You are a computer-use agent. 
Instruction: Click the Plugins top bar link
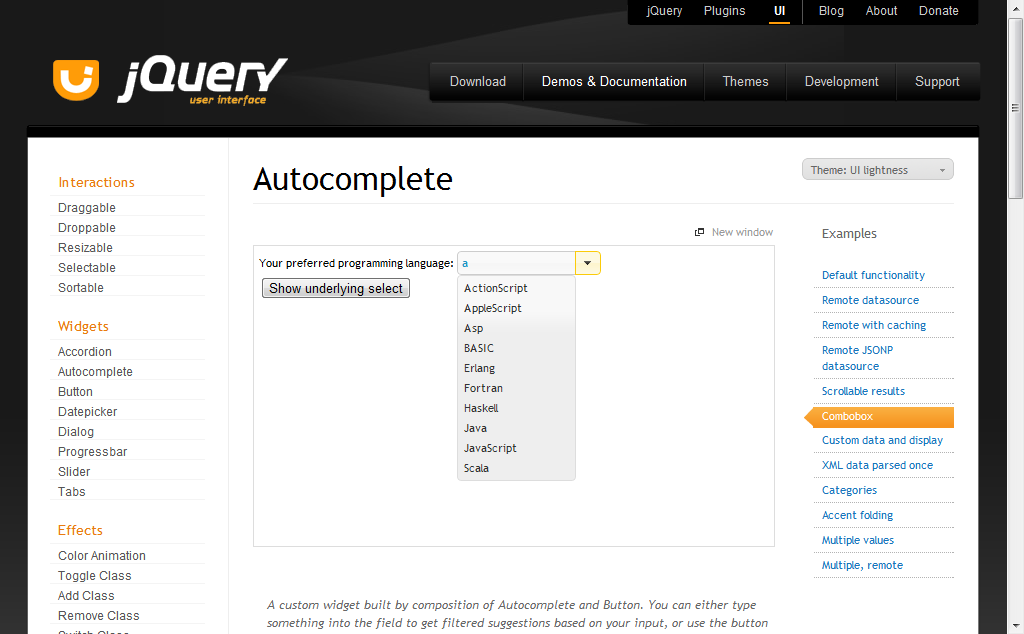[724, 11]
